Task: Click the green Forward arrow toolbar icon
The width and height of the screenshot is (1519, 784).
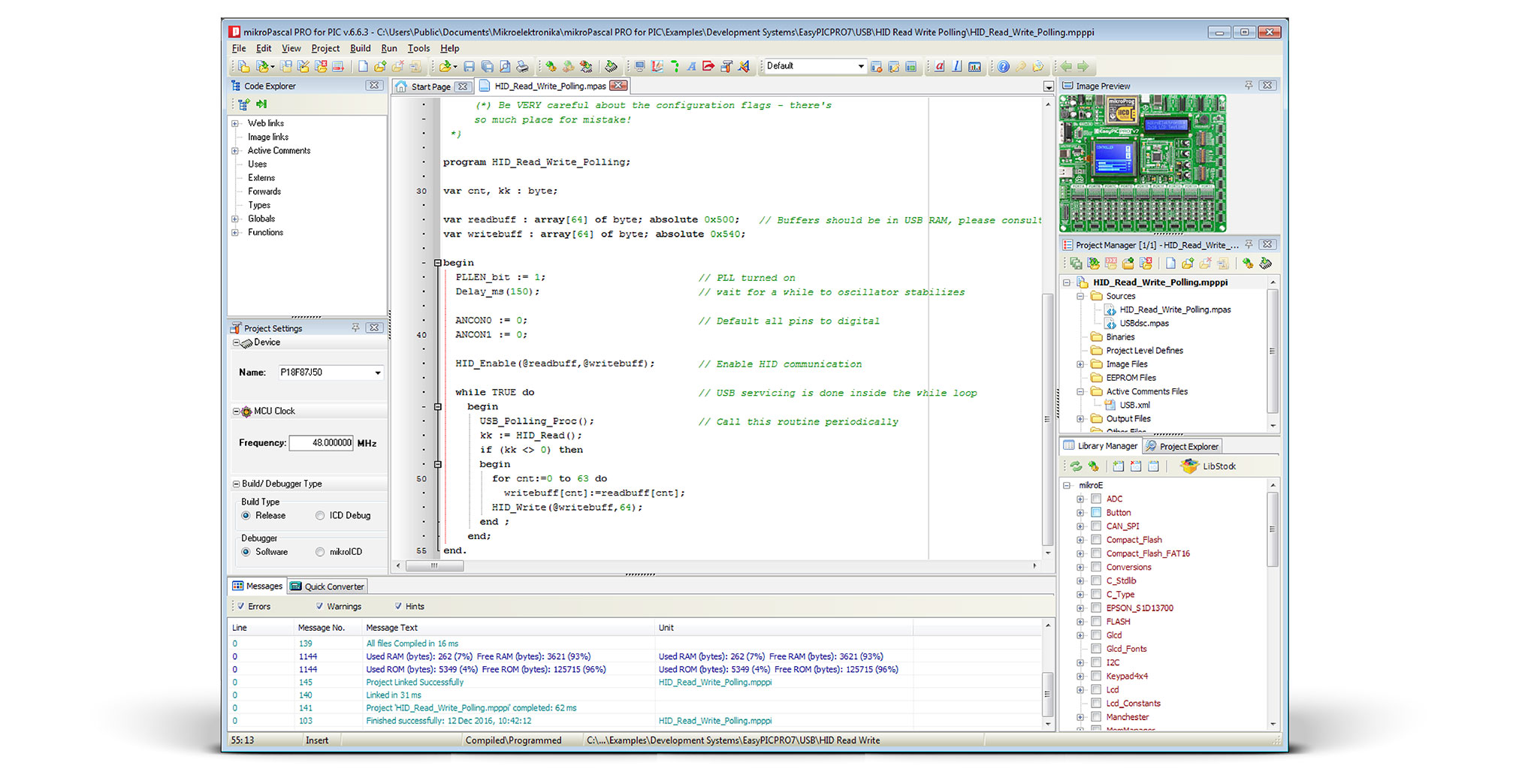Action: 1083,67
